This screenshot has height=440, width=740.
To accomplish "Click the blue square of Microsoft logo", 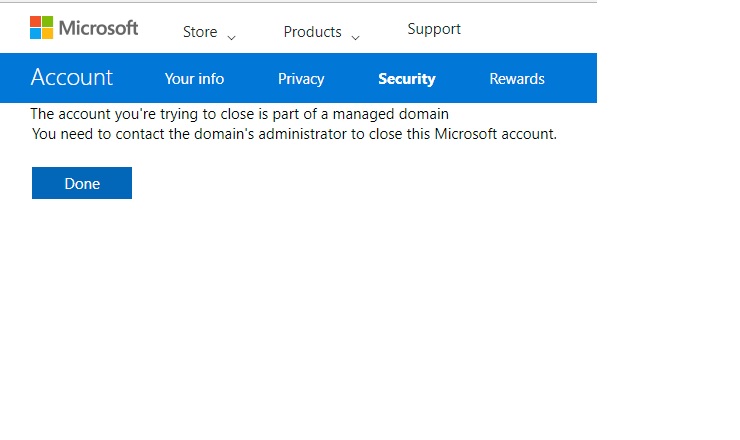I will (x=35, y=34).
